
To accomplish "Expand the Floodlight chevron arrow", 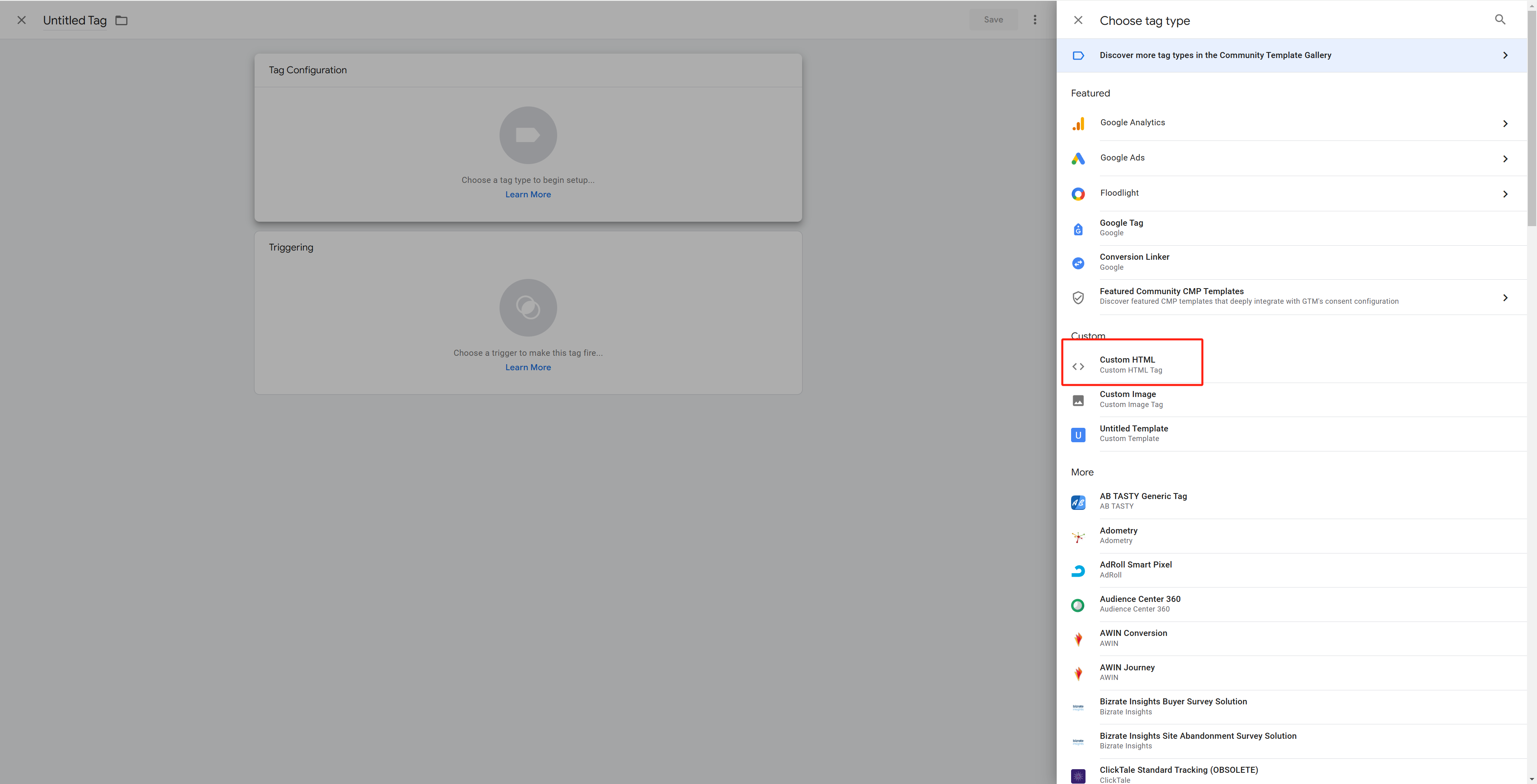I will click(1505, 194).
